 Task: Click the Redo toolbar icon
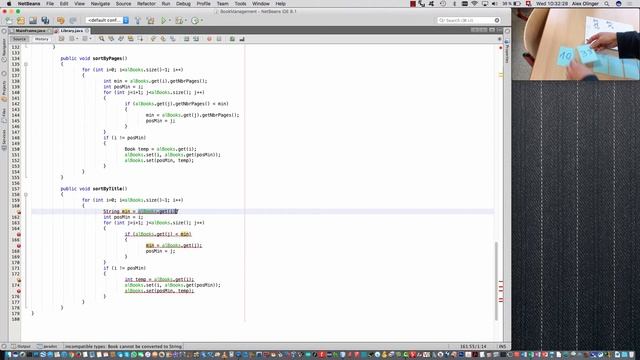[73, 20]
